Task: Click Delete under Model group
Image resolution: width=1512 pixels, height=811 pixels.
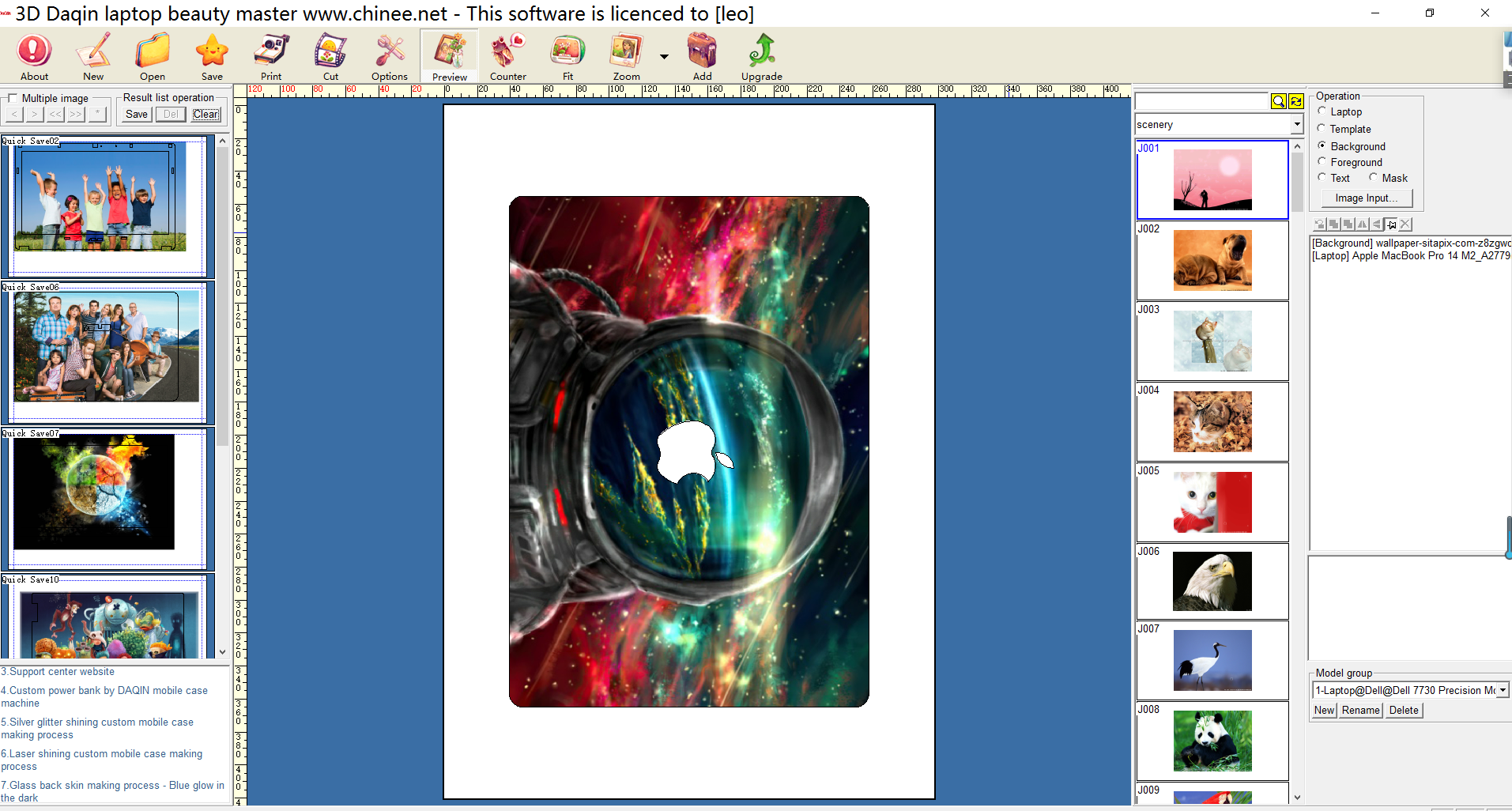Action: pyautogui.click(x=1404, y=710)
